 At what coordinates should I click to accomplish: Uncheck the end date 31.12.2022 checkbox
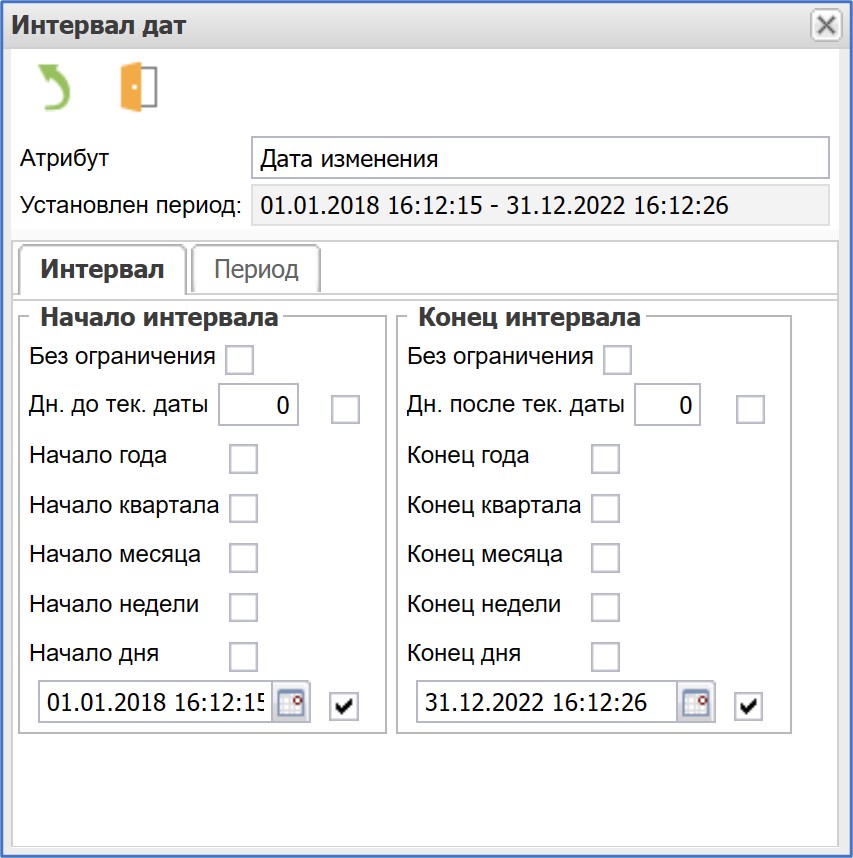(748, 706)
